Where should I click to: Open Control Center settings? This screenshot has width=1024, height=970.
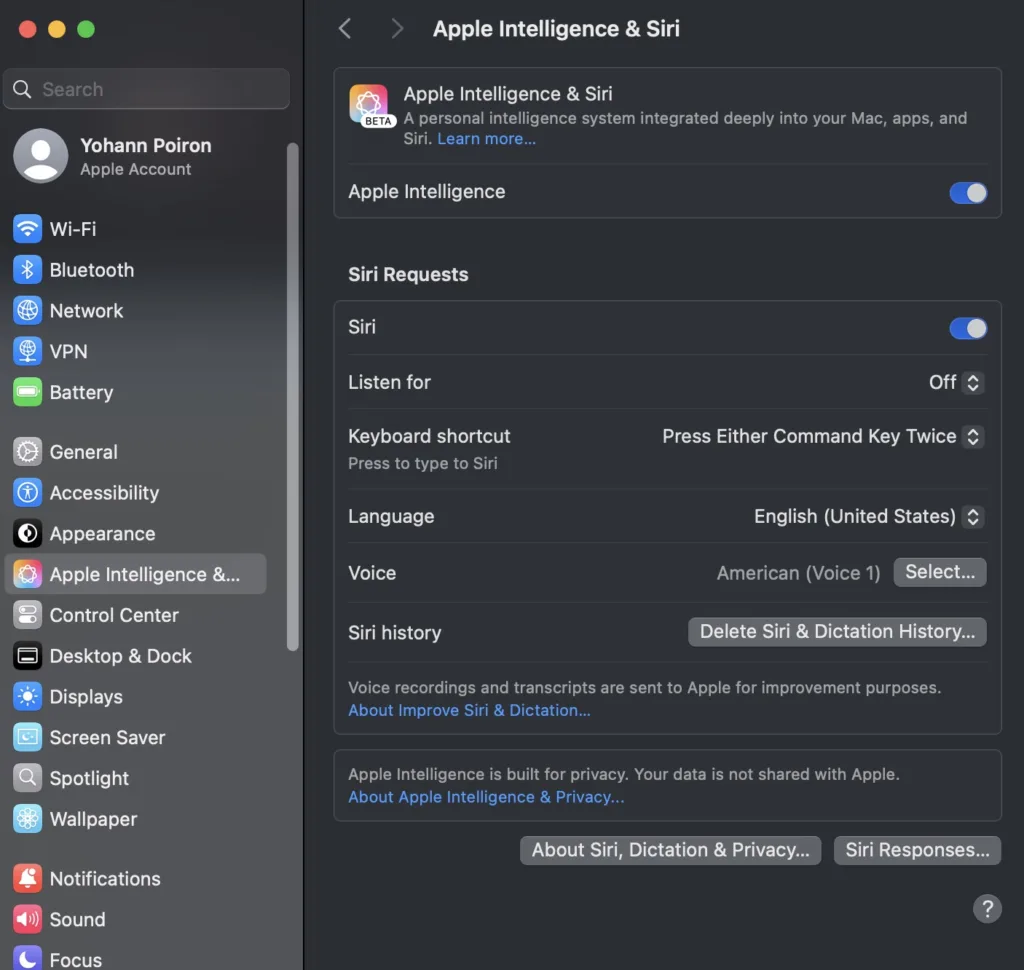(135, 615)
